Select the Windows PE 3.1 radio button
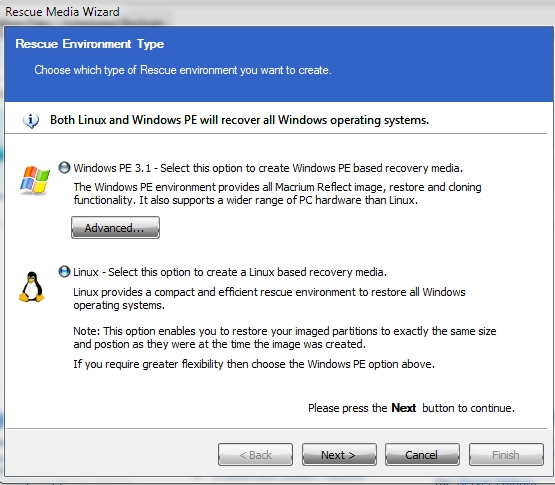This screenshot has width=555, height=485. click(x=64, y=167)
